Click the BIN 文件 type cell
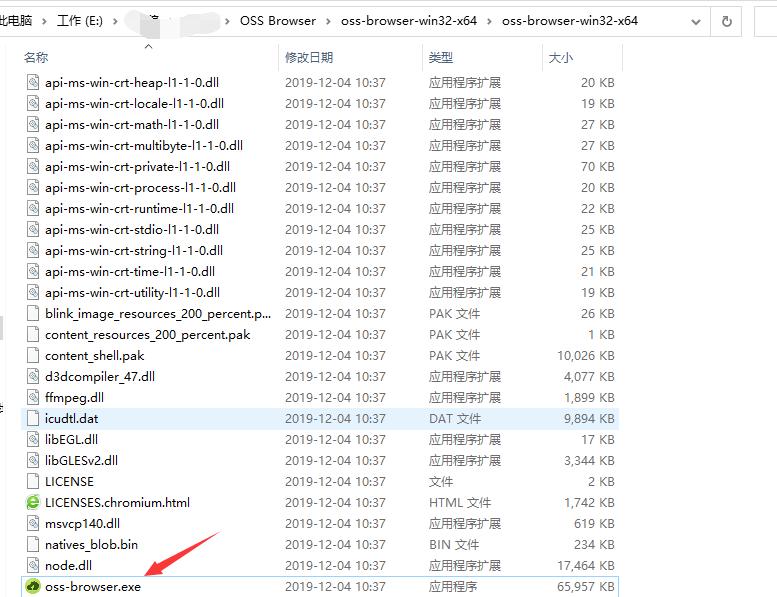This screenshot has width=777, height=597. point(453,544)
